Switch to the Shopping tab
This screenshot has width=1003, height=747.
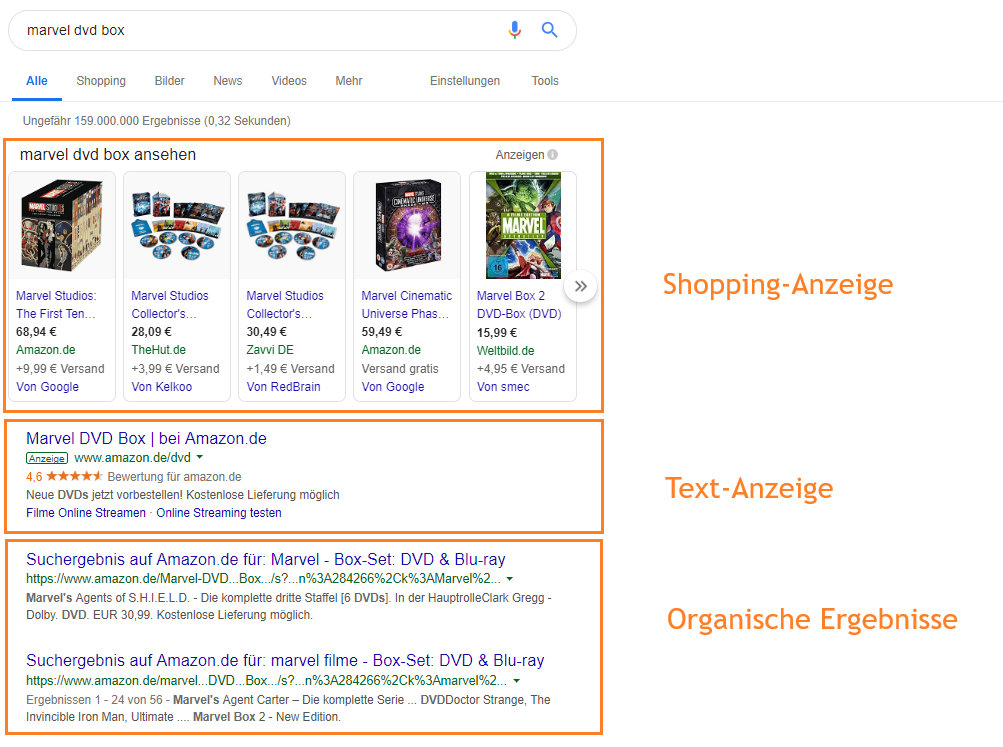coord(101,81)
